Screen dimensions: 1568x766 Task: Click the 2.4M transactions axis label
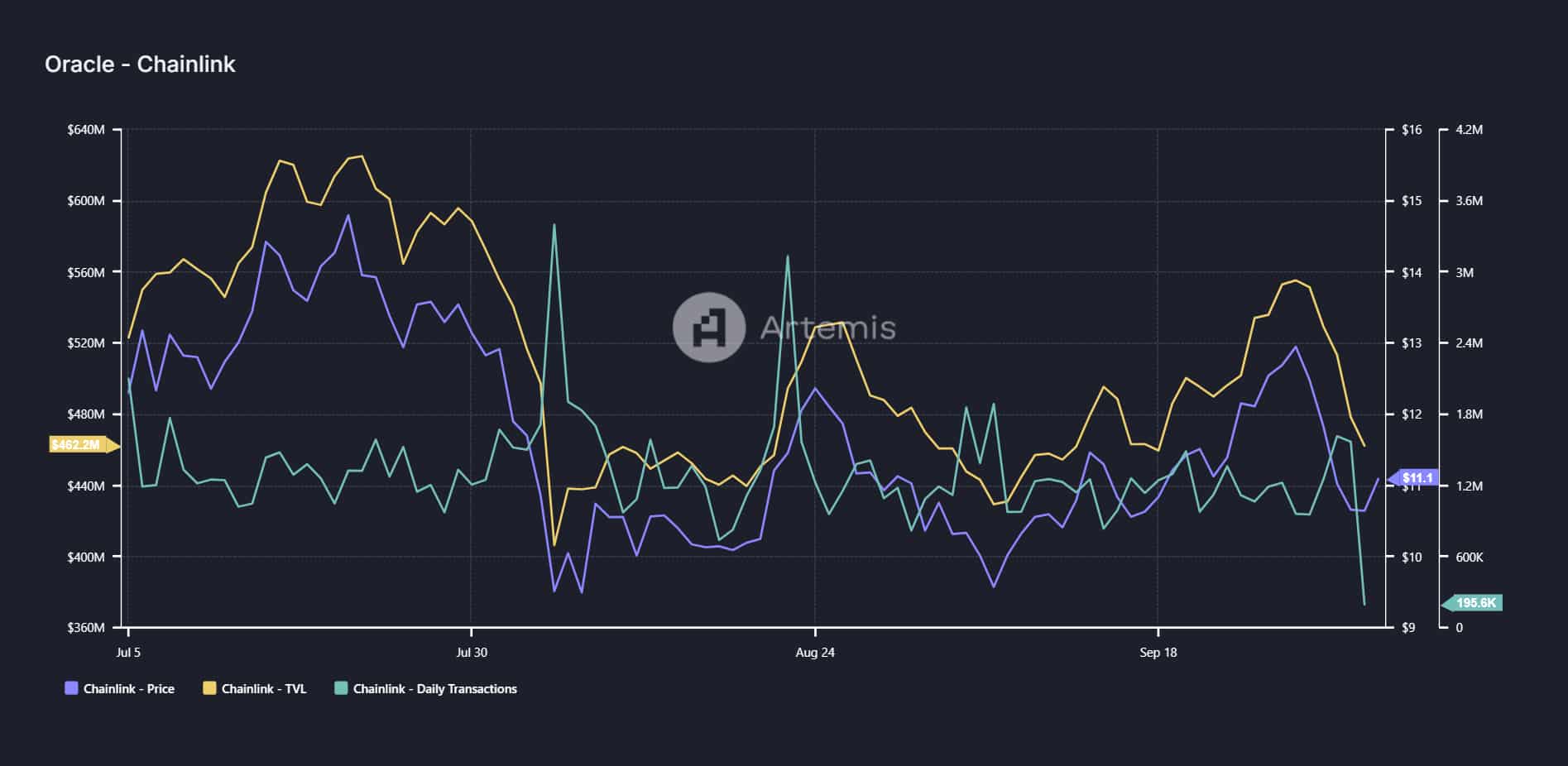point(1470,343)
